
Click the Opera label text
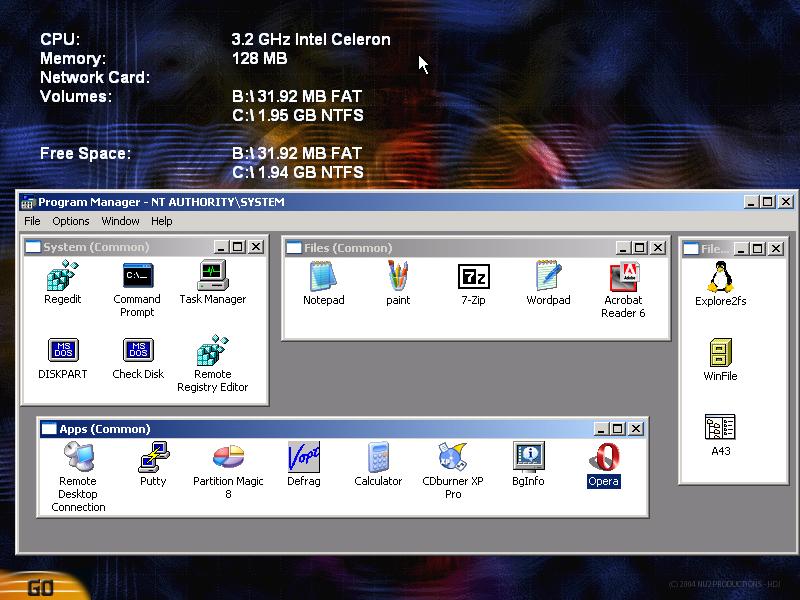coord(604,481)
